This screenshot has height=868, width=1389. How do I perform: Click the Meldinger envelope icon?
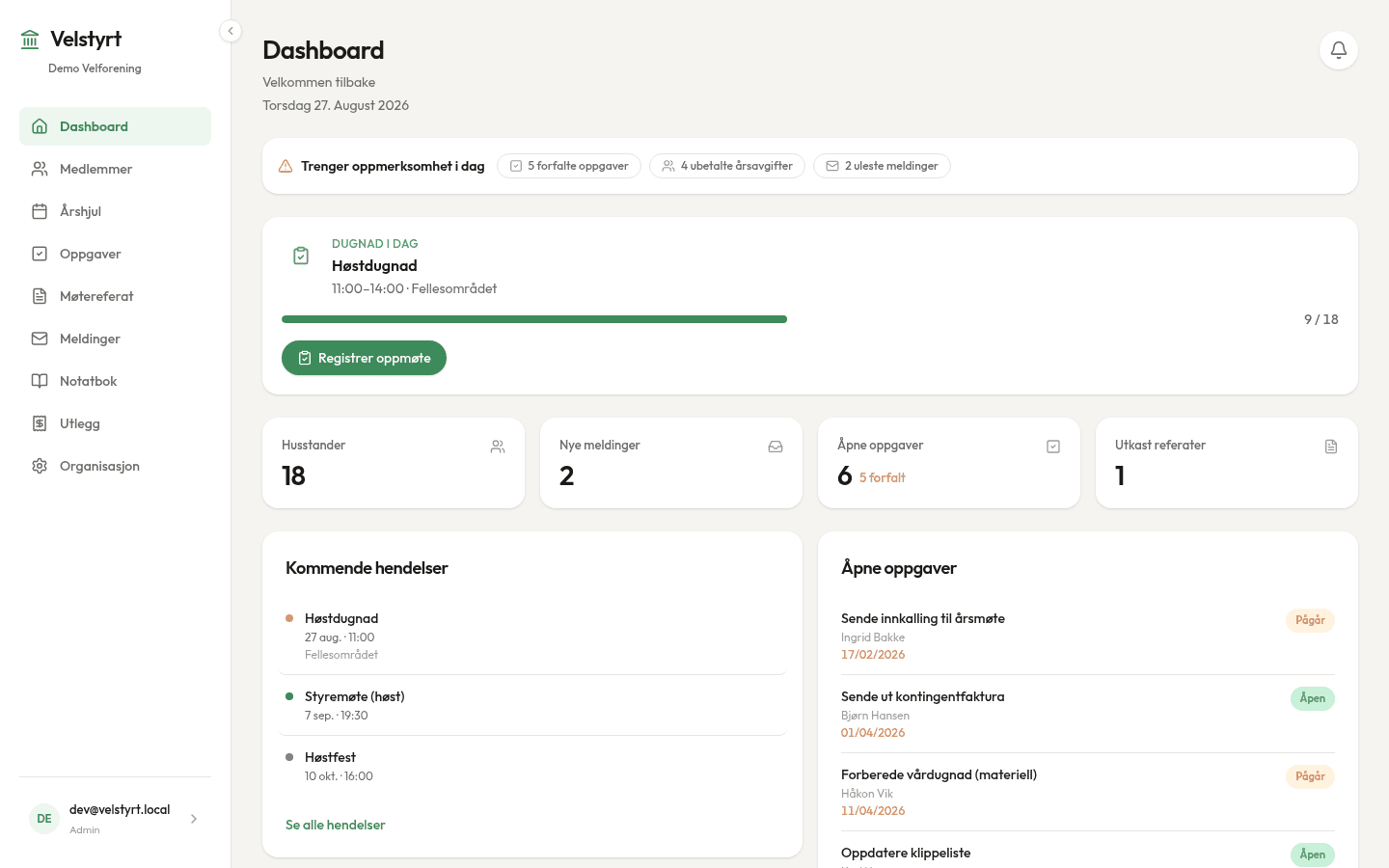(x=40, y=339)
